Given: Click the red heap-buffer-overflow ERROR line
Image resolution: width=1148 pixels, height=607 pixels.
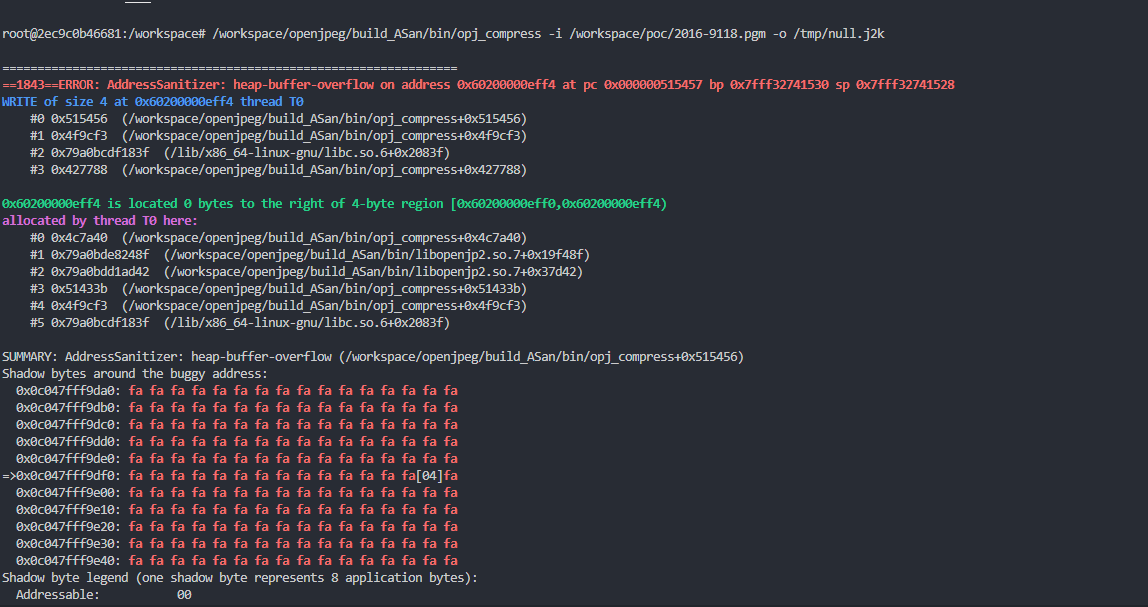Looking at the screenshot, I should 478,85.
